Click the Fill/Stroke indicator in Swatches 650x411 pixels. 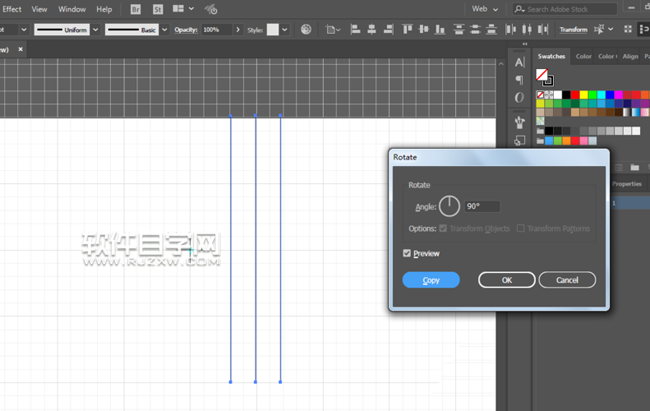click(x=543, y=76)
